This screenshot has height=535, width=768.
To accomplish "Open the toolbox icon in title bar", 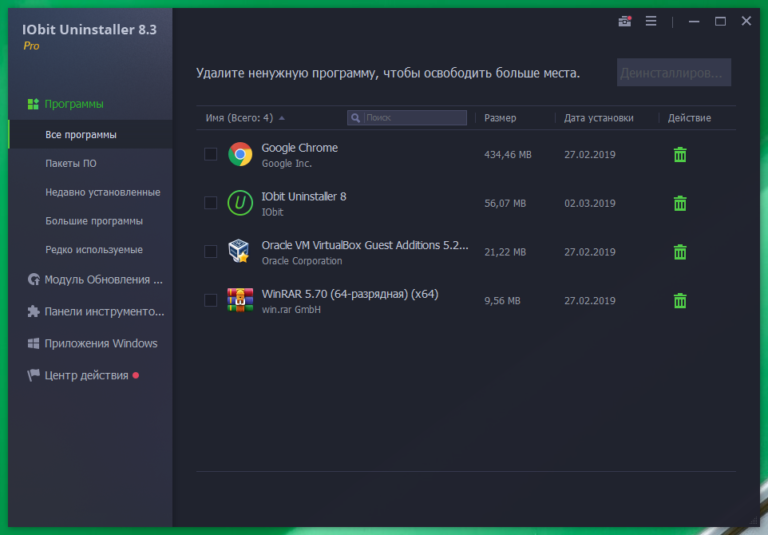I will (x=624, y=21).
